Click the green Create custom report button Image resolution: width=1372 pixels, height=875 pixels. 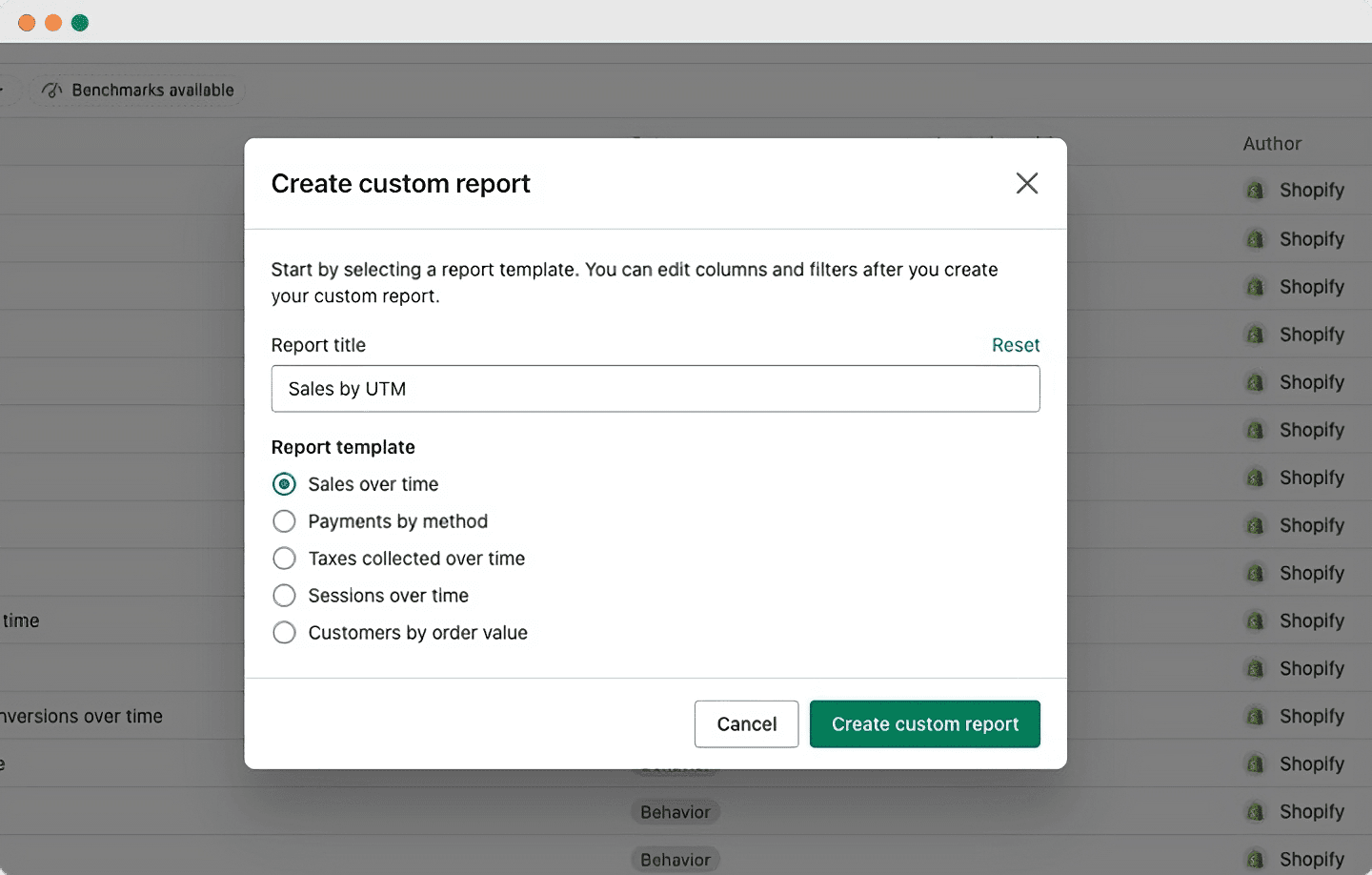(x=925, y=724)
